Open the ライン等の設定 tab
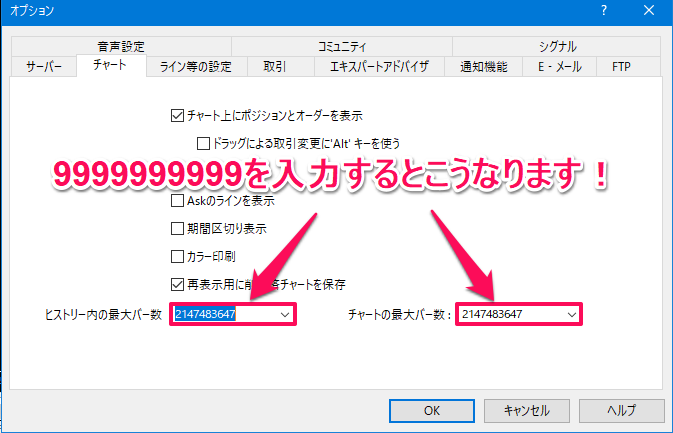Image resolution: width=673 pixels, height=433 pixels. (x=196, y=67)
